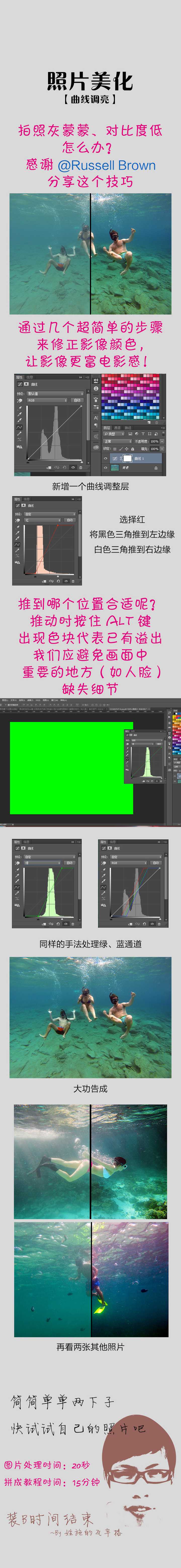Open the channel dropdown in final multi-color Curves panel
This screenshot has height=1568, width=181.
[x=129, y=863]
